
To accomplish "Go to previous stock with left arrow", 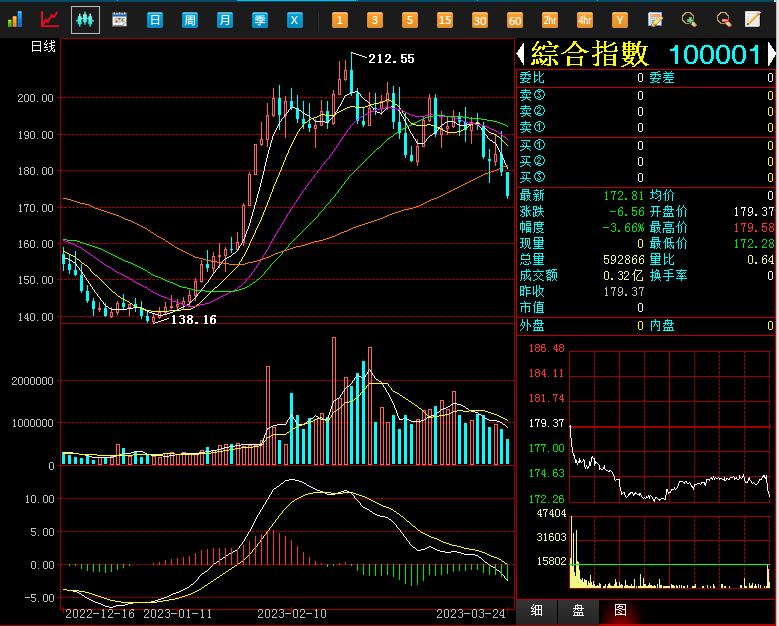I will [521, 54].
